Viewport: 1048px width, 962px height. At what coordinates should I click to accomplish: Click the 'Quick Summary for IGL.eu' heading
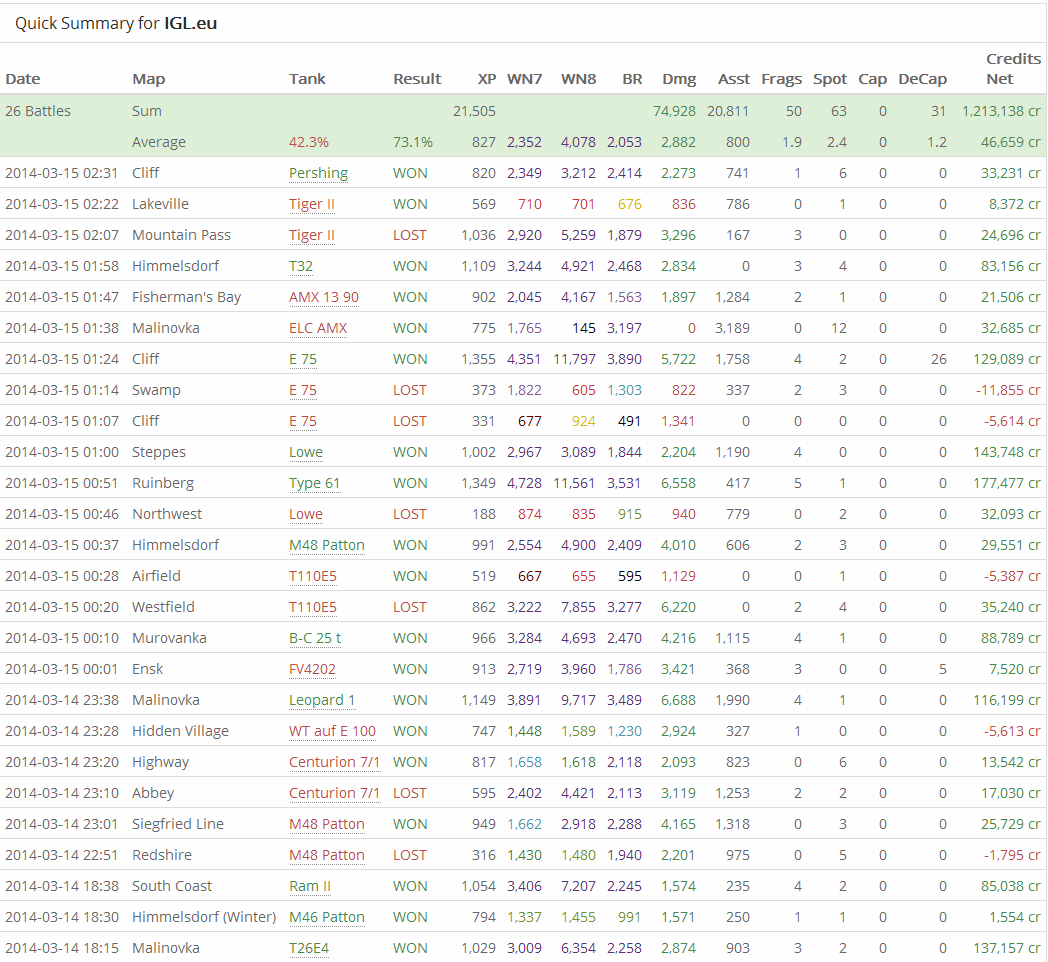click(x=116, y=23)
